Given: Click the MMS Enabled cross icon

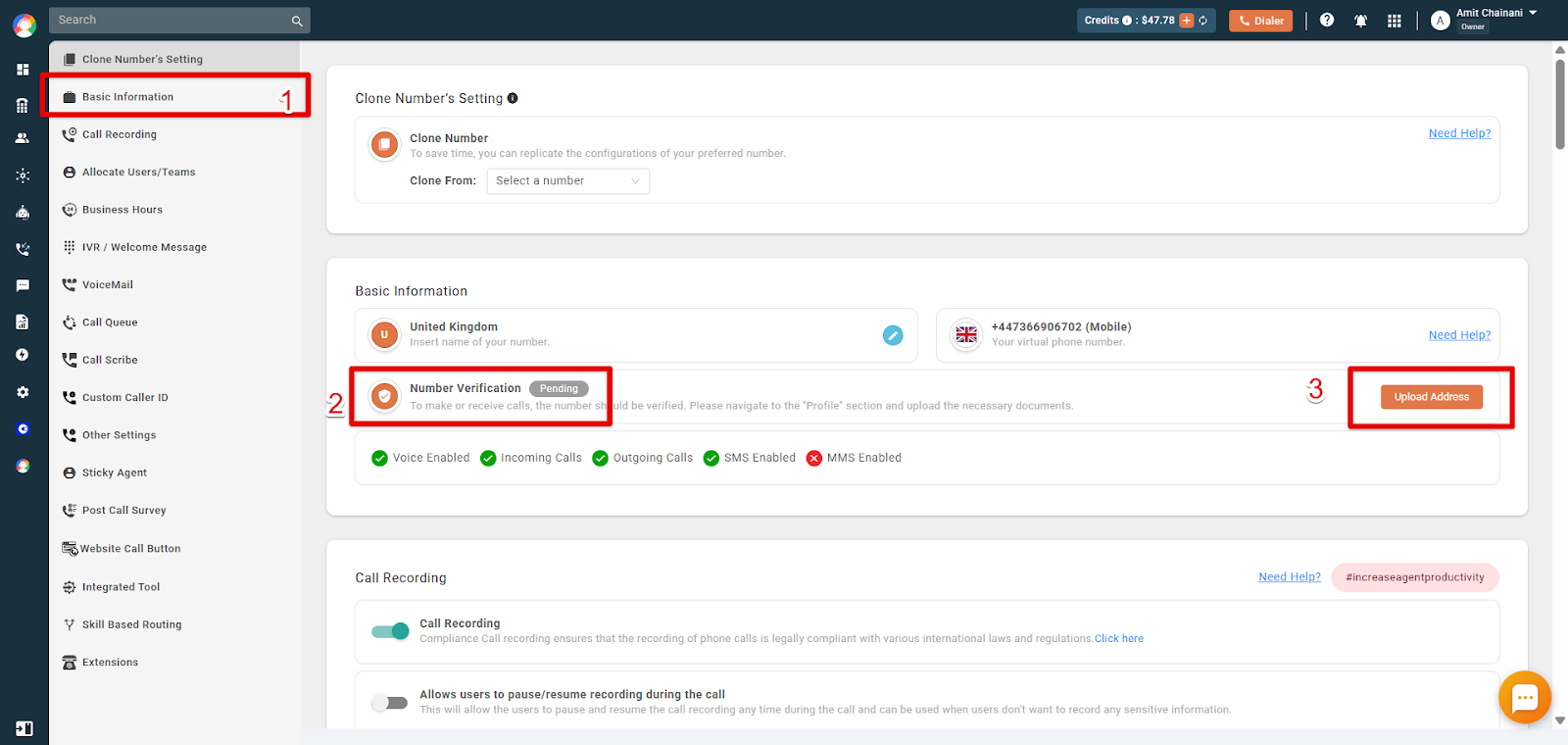Looking at the screenshot, I should tap(813, 458).
